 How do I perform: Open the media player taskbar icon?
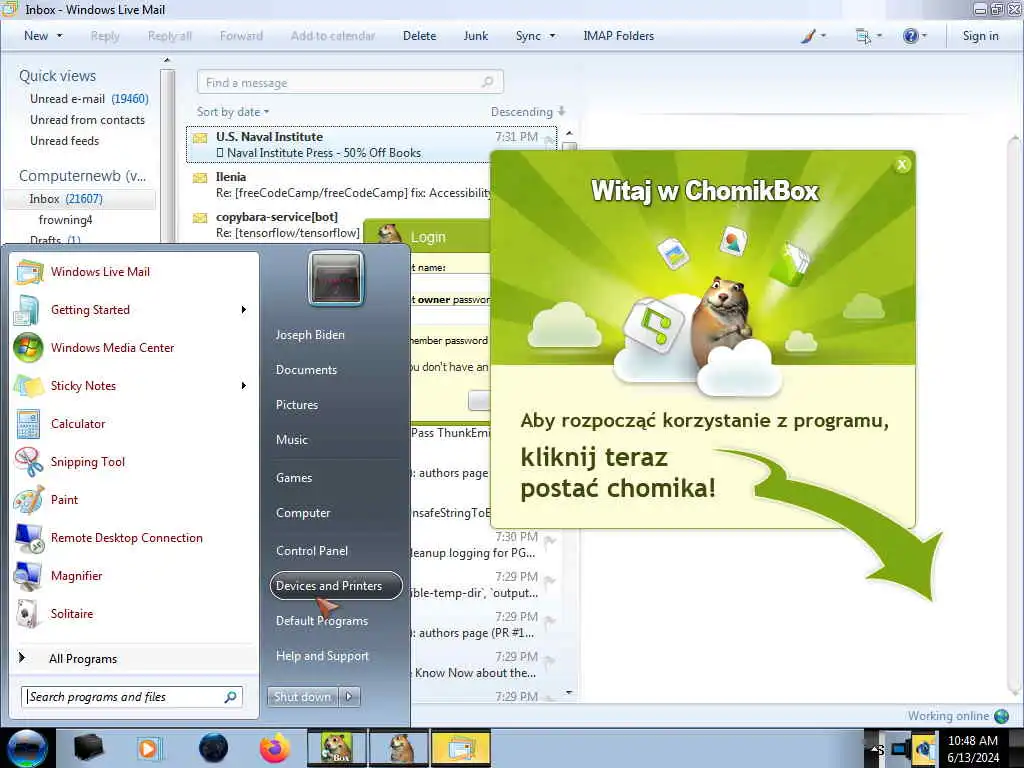point(149,748)
